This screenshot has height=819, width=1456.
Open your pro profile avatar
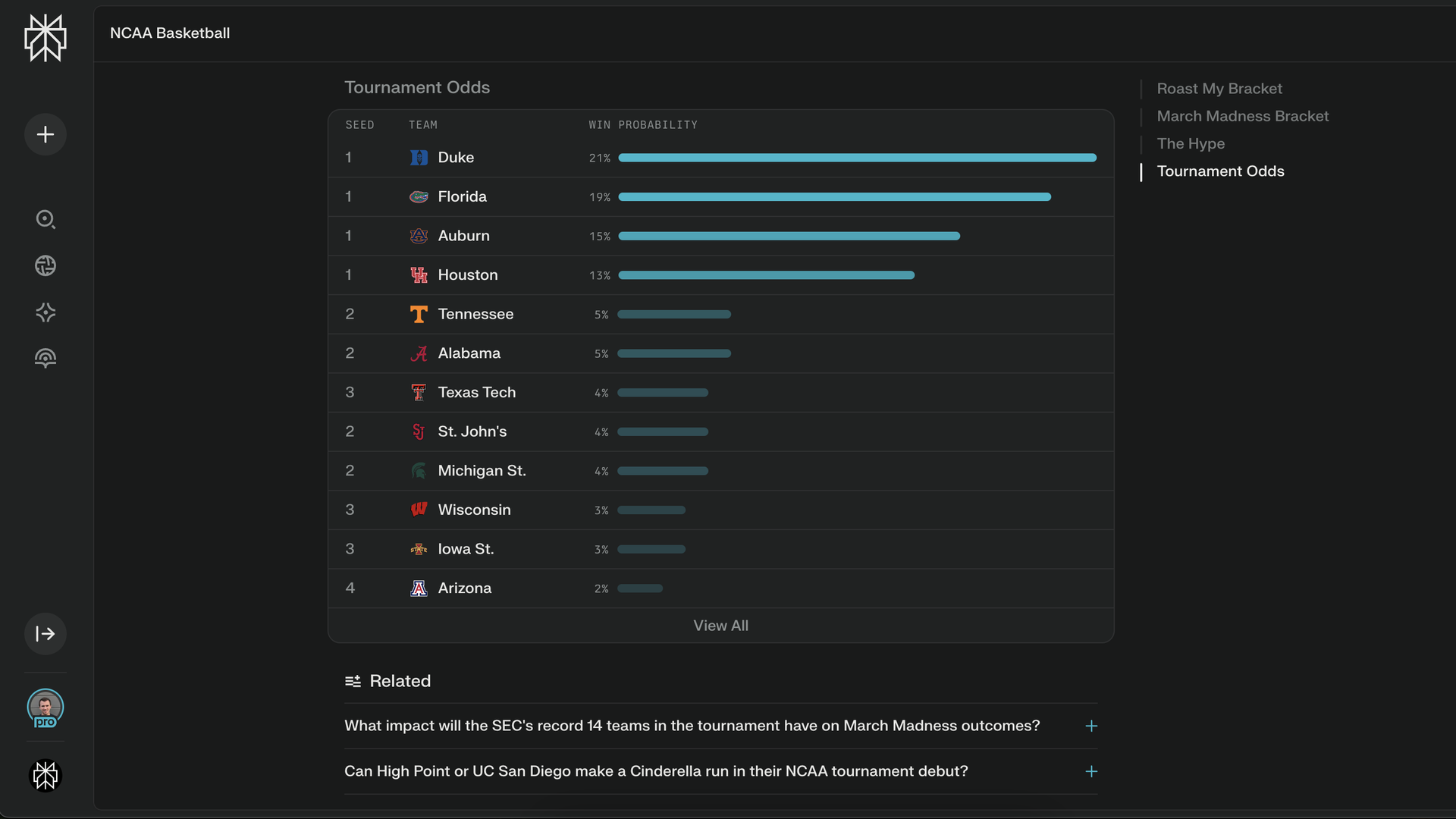(45, 708)
